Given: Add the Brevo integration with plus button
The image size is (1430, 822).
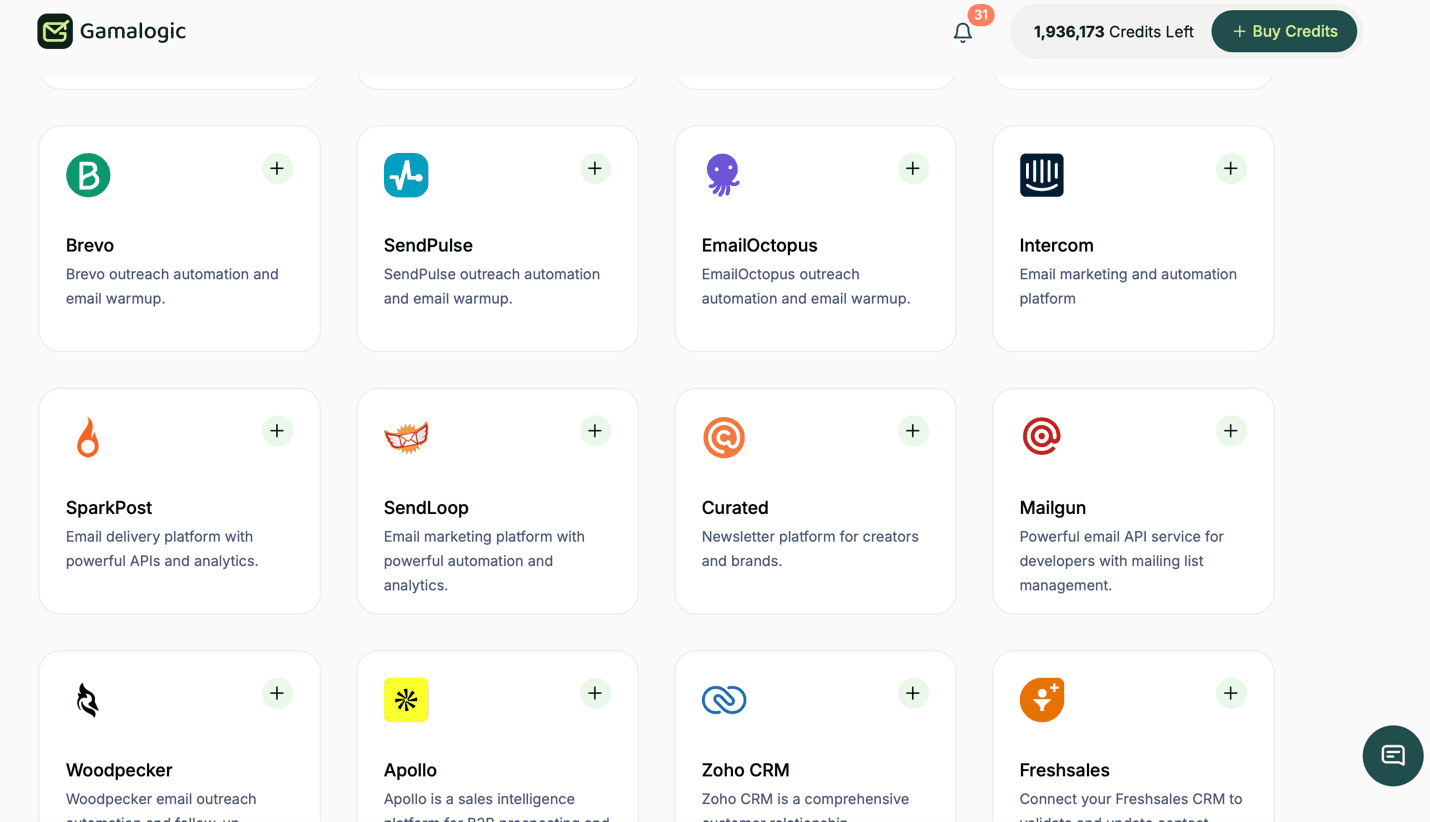Looking at the screenshot, I should [277, 168].
